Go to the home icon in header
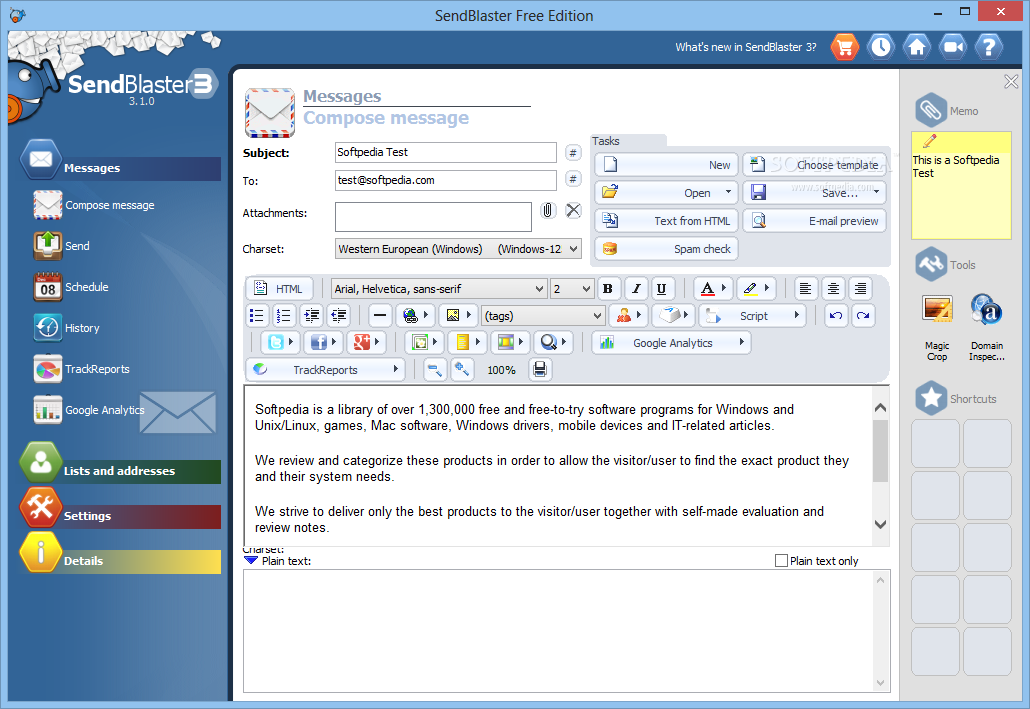 click(917, 47)
